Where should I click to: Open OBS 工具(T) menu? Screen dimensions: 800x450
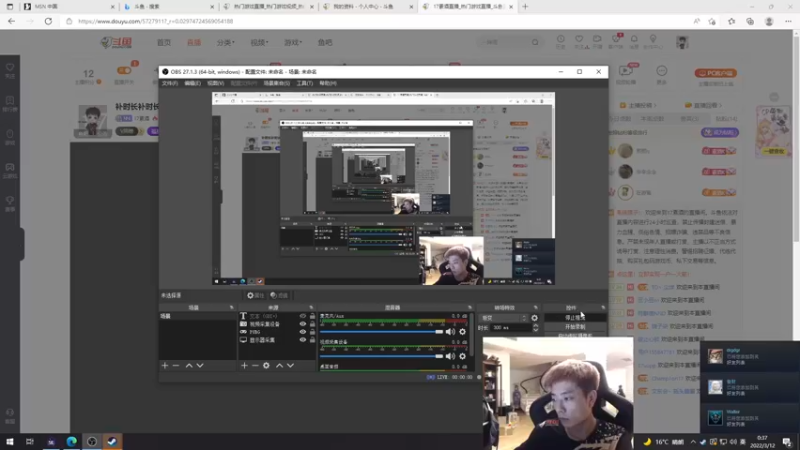click(x=305, y=83)
